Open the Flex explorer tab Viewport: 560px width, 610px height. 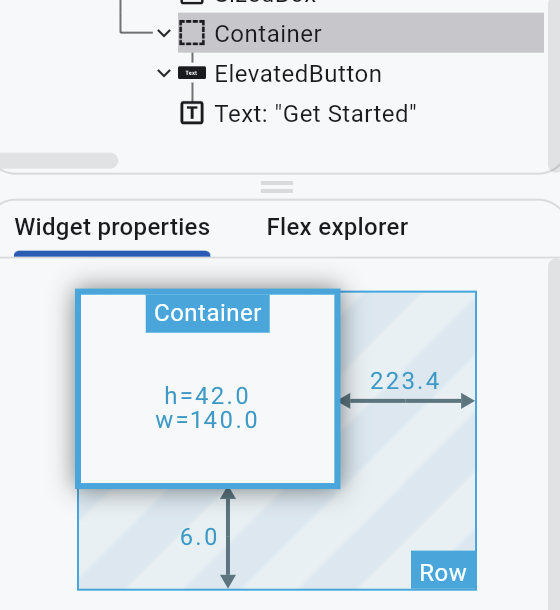[337, 227]
